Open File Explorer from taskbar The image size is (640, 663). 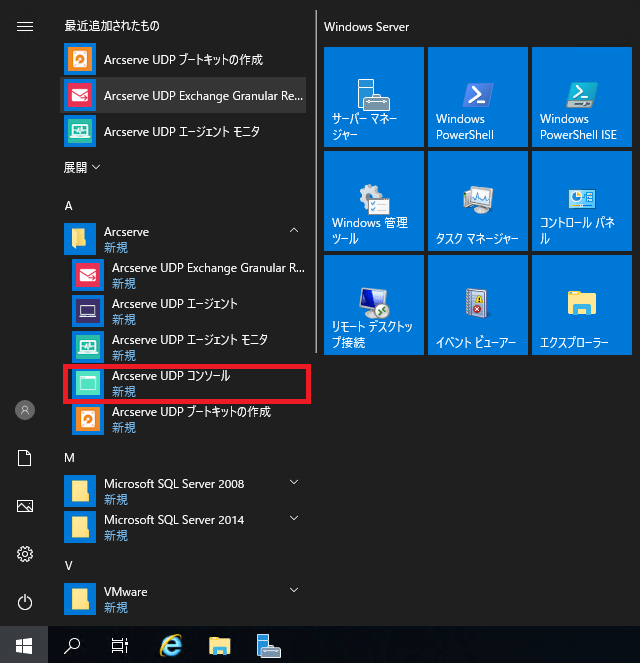click(220, 646)
